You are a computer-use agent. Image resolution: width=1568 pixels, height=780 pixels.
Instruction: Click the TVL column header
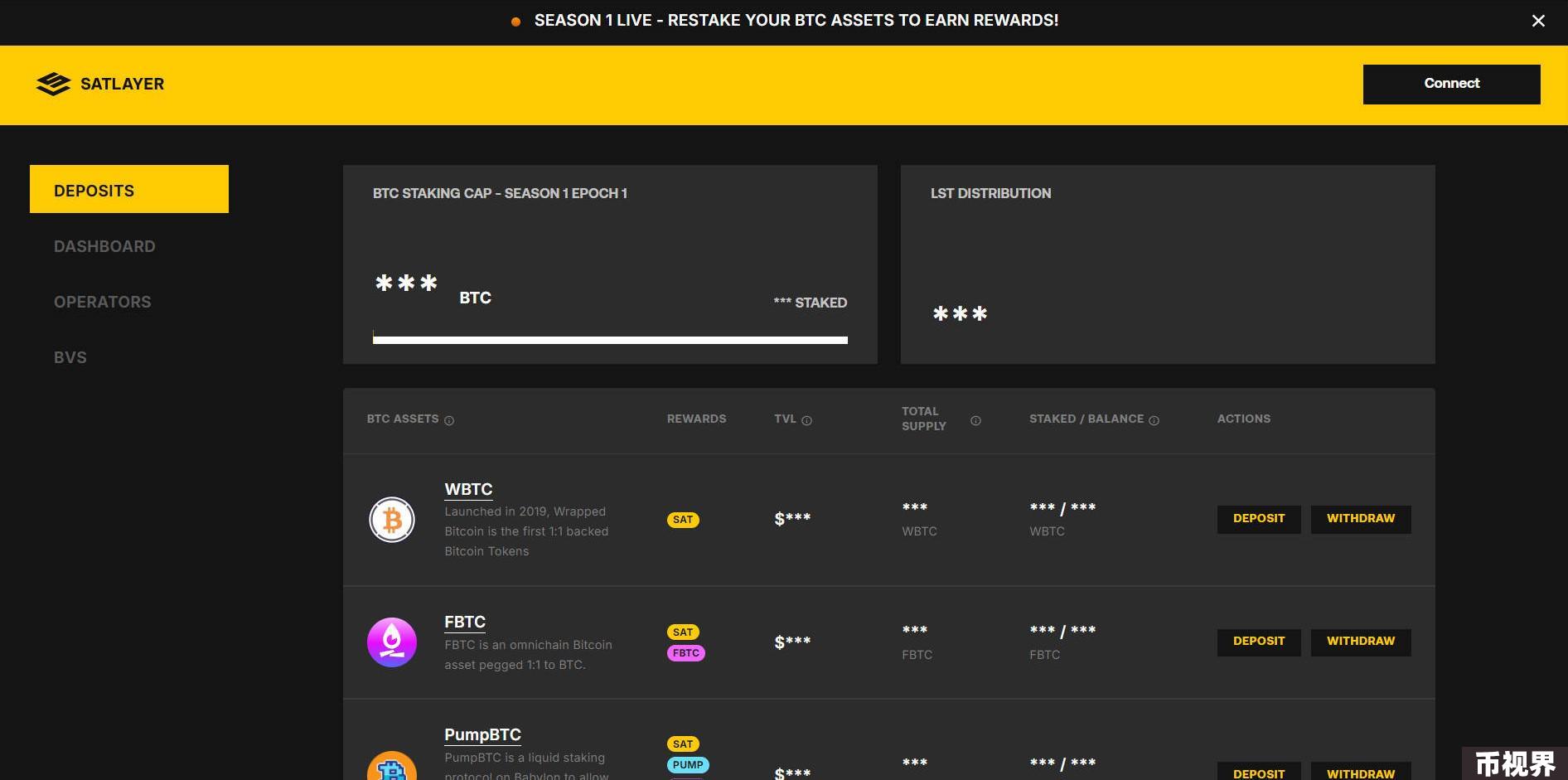pyautogui.click(x=785, y=419)
